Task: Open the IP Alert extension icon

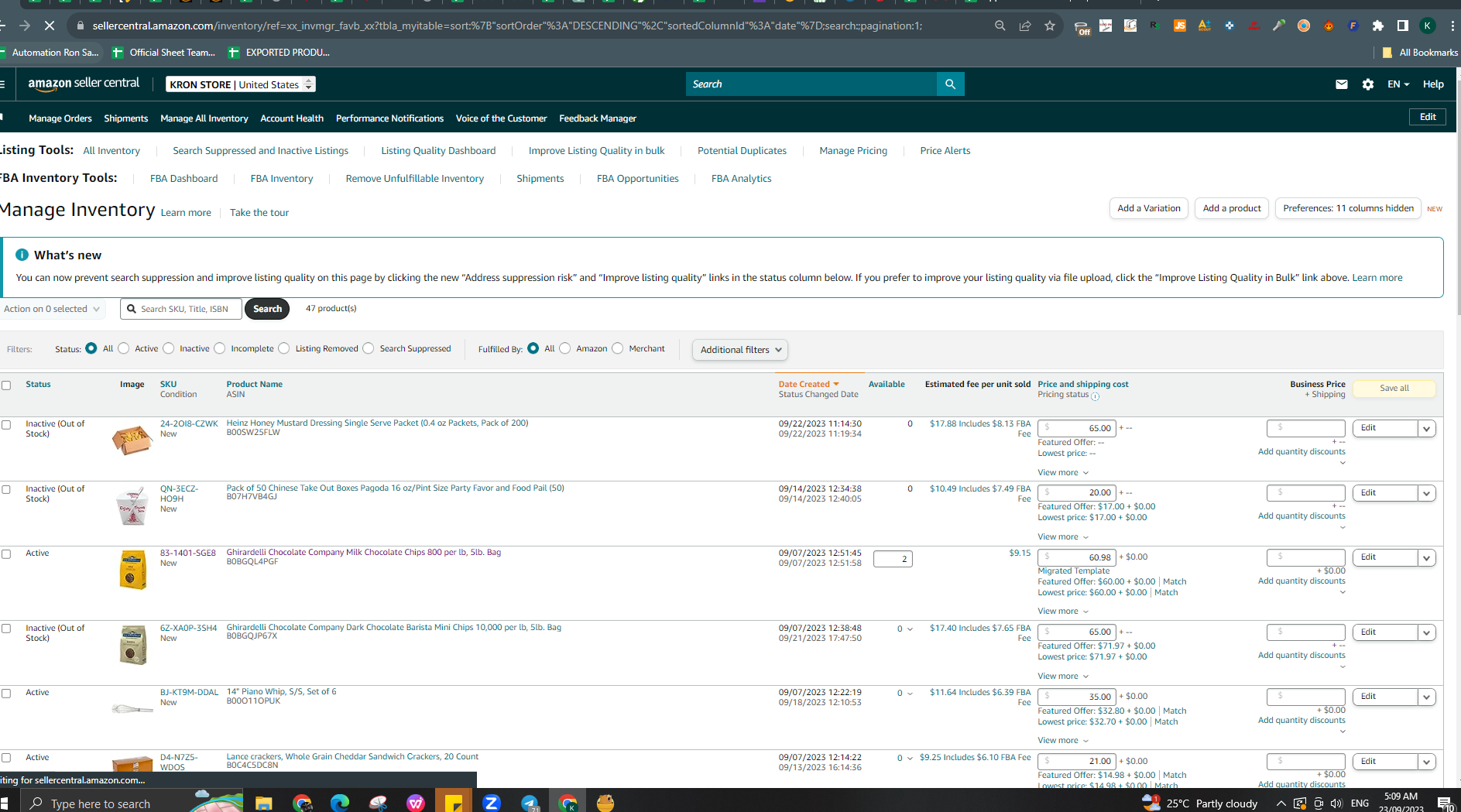Action: (x=1254, y=26)
